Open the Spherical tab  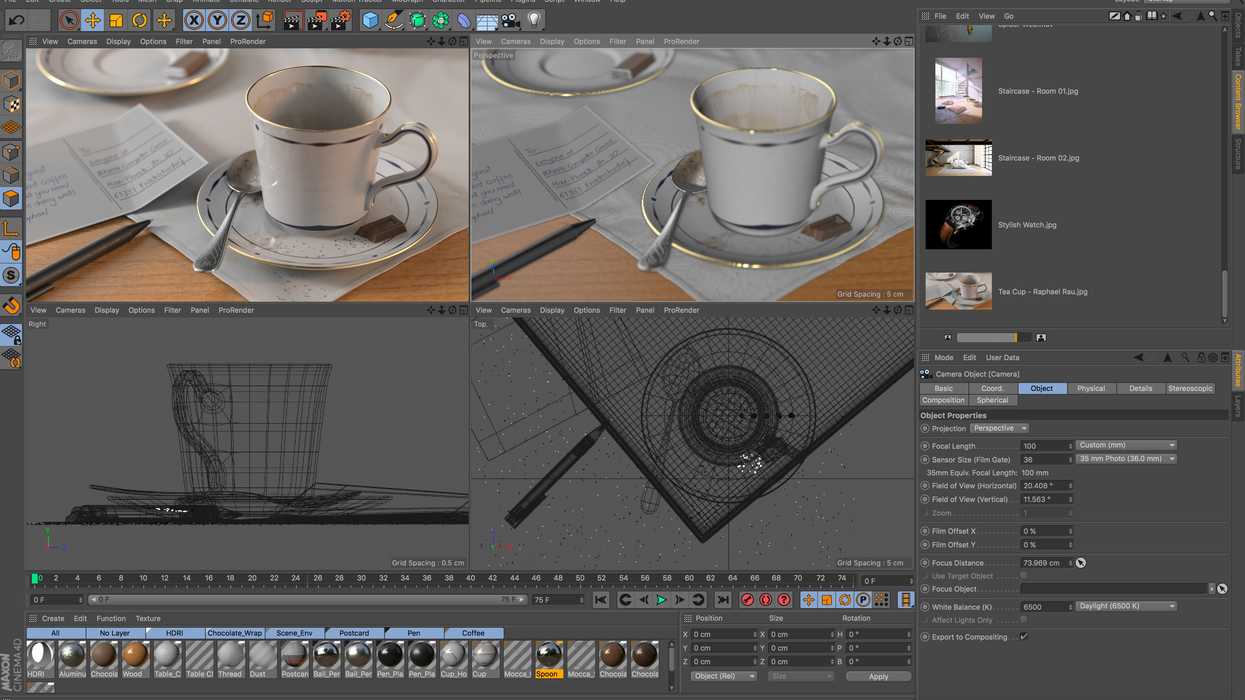coord(992,400)
